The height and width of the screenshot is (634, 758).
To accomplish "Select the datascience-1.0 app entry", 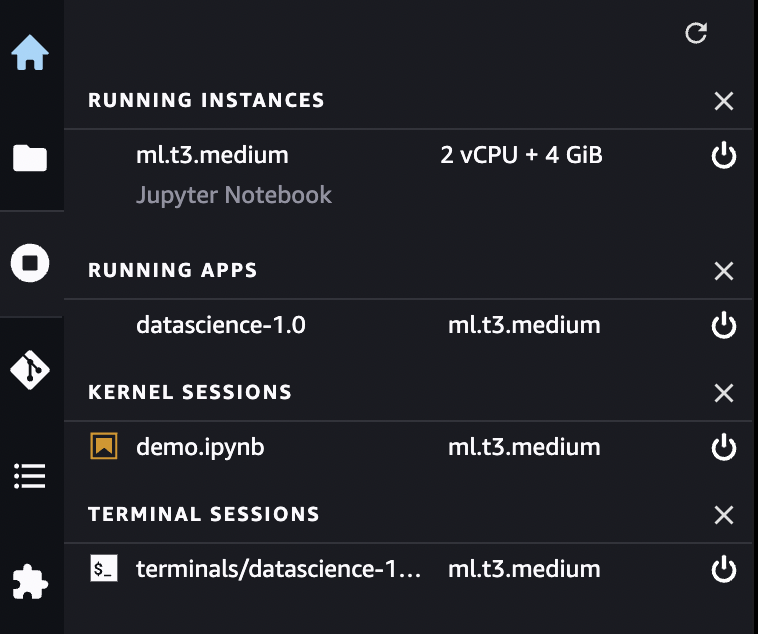I will (x=220, y=325).
